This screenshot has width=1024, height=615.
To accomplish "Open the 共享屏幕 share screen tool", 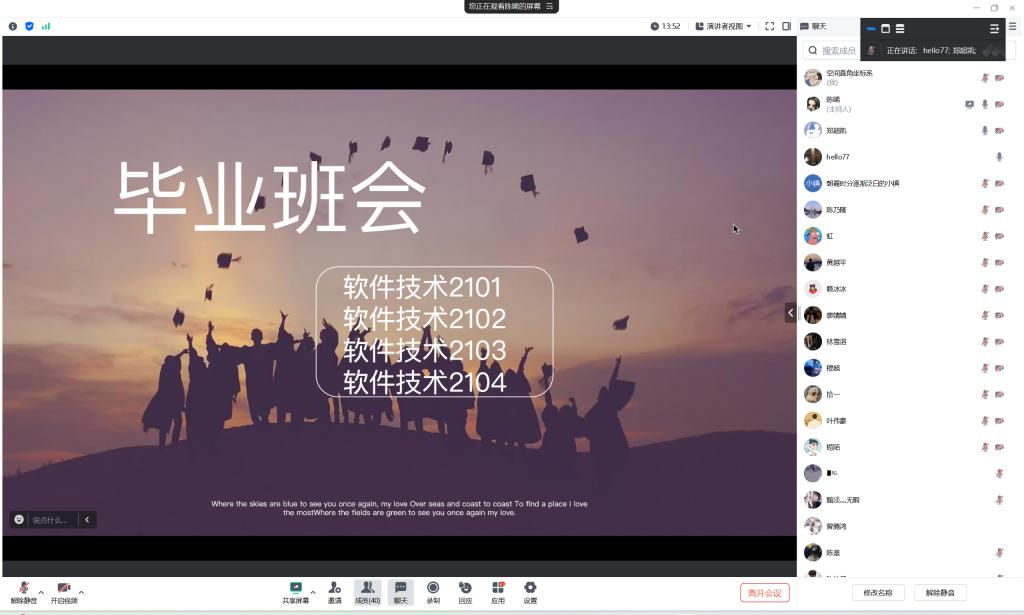I will (x=296, y=588).
